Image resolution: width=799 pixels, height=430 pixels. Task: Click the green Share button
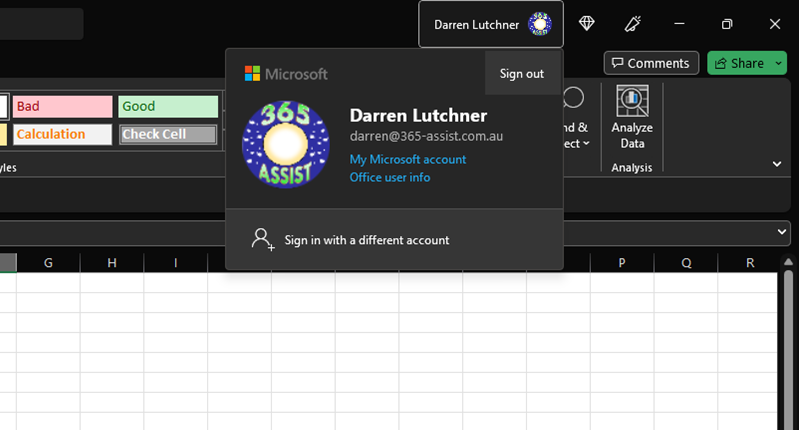click(x=740, y=63)
